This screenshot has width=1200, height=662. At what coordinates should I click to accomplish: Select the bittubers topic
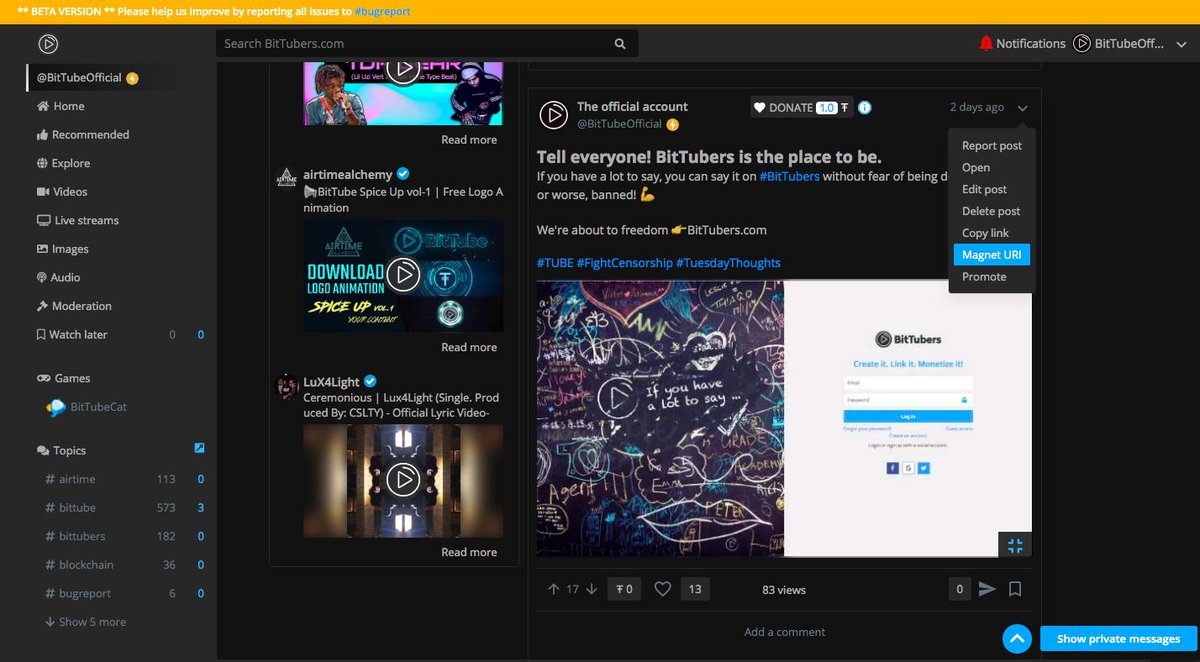point(75,536)
